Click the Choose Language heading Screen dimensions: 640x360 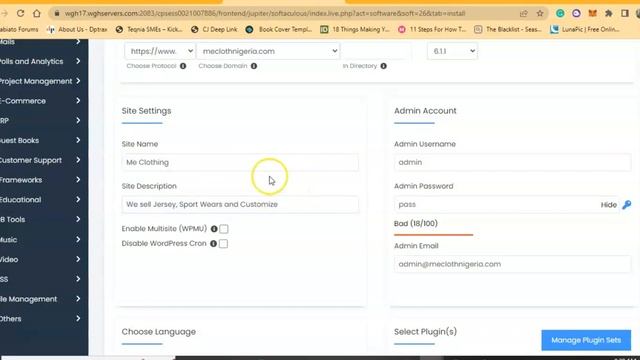(158, 332)
